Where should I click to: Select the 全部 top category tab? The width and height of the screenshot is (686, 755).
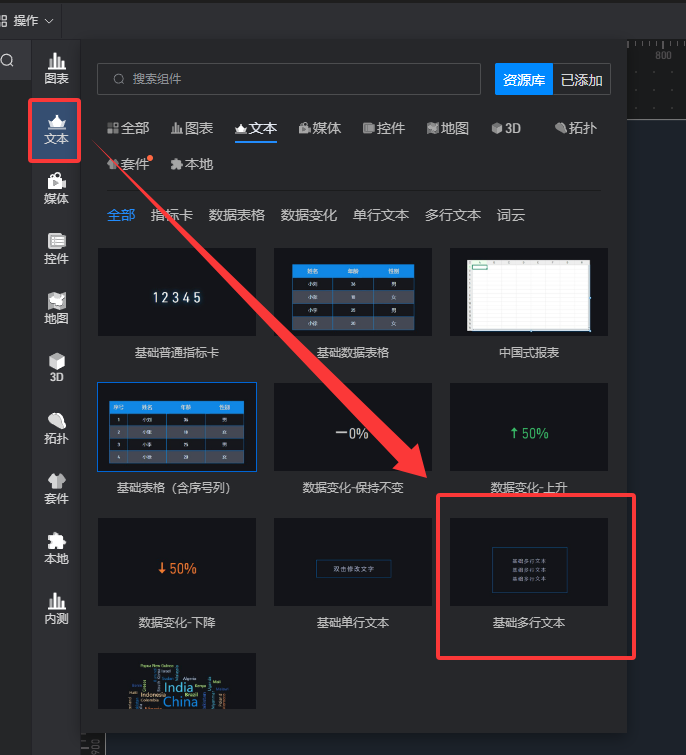128,128
